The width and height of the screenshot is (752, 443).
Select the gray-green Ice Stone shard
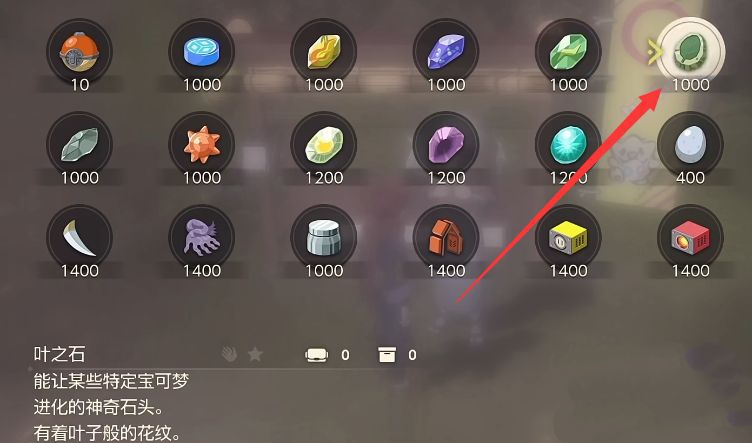pyautogui.click(x=80, y=145)
